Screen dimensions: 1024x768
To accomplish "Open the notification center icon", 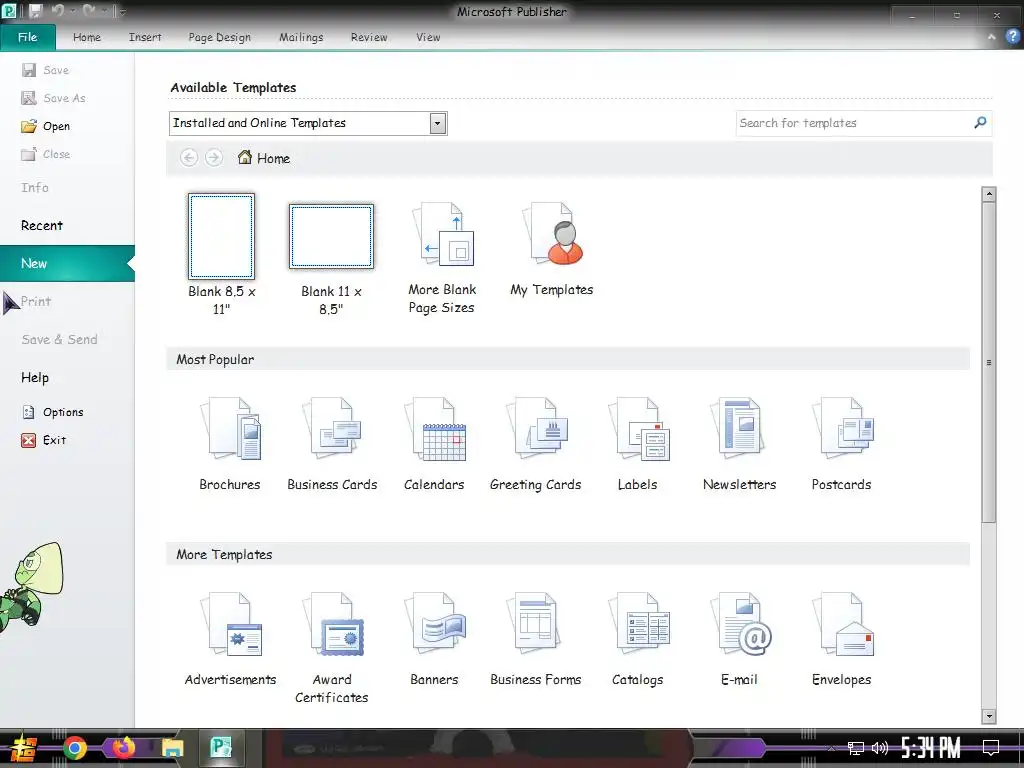I will click(x=991, y=748).
